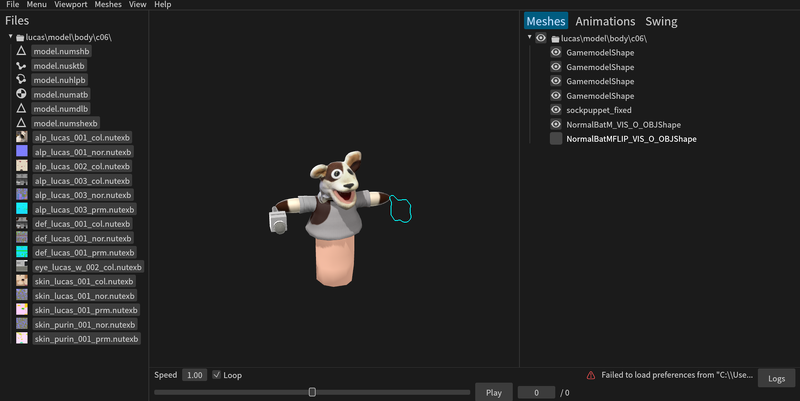Viewport: 800px width, 401px height.
Task: Hide the fourth GamemodelShape mesh
Action: 556,95
